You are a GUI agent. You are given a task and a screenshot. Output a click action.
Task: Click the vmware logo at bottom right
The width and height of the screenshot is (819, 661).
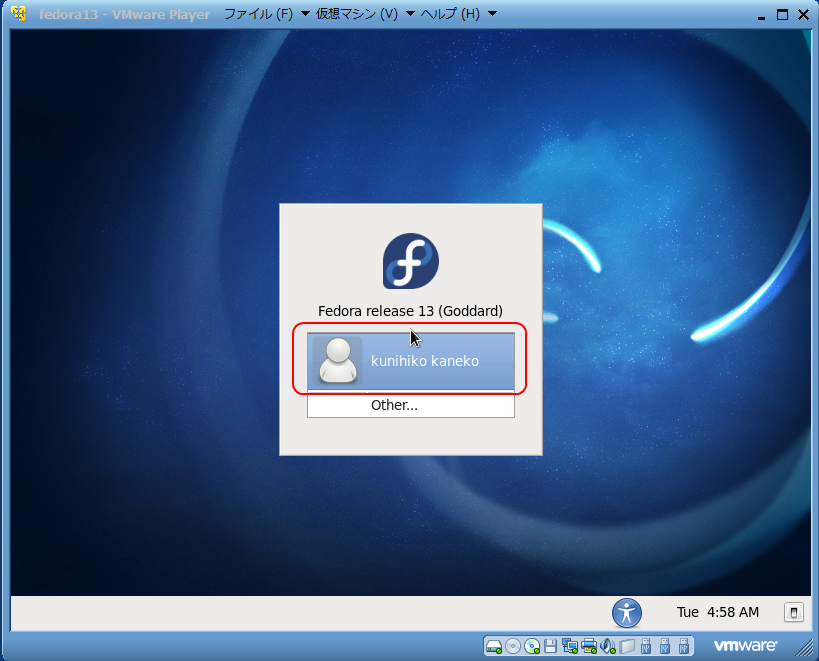coord(745,646)
